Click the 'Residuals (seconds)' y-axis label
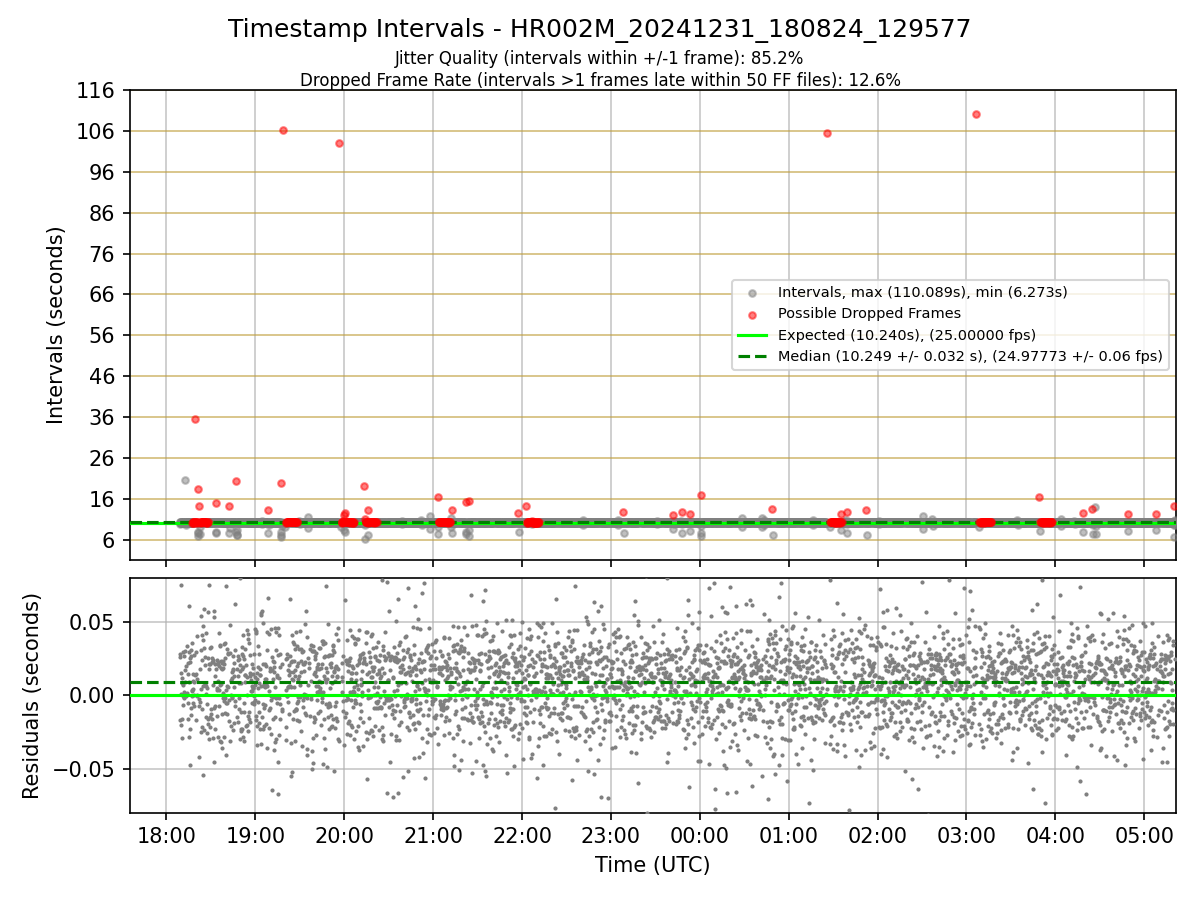 click(32, 696)
